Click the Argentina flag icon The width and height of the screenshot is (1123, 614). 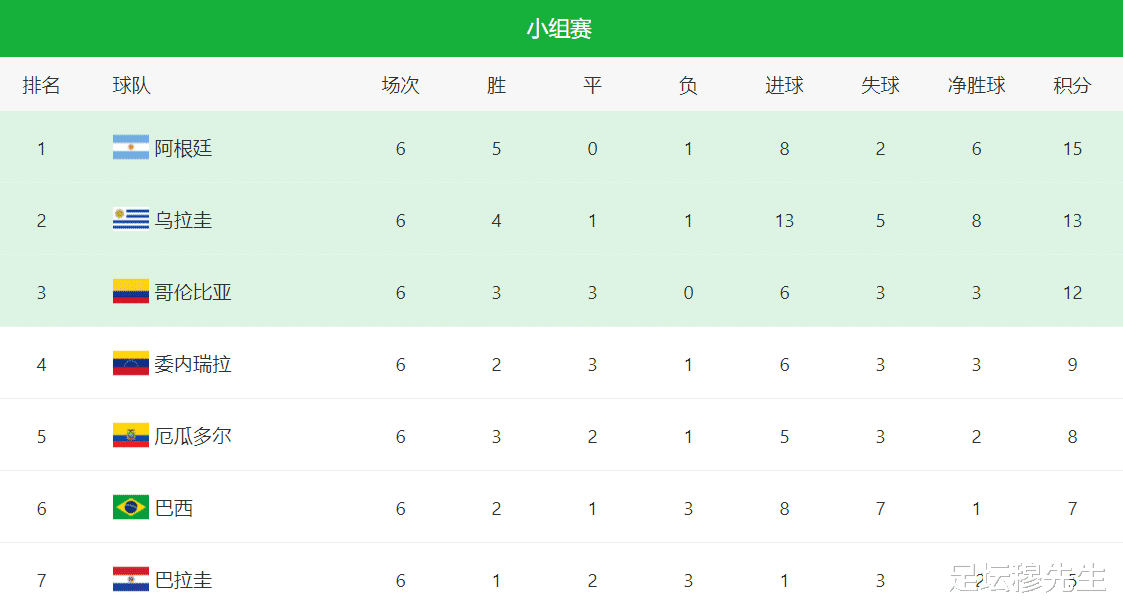click(131, 148)
